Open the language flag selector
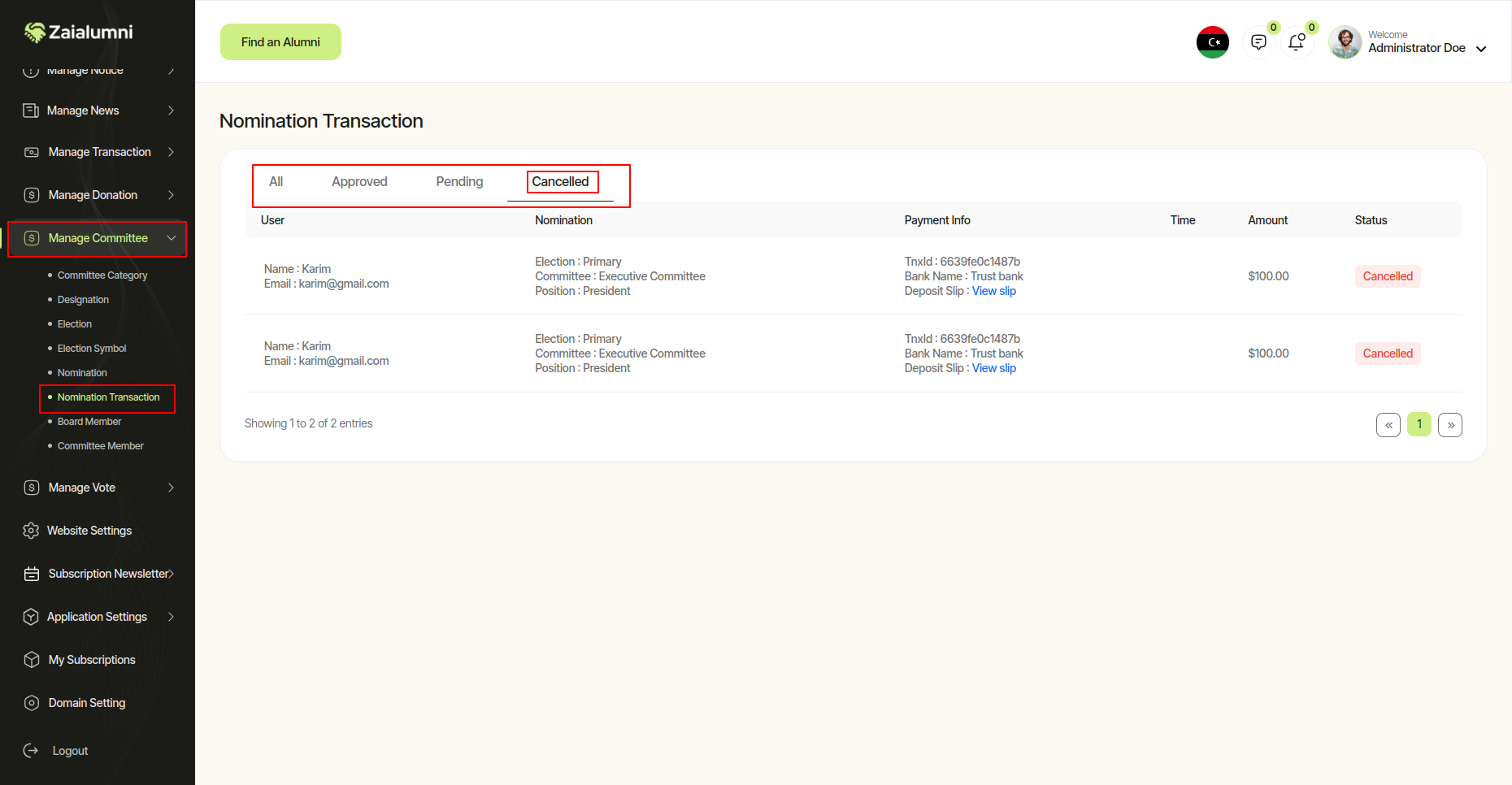The image size is (1512, 785). [x=1213, y=42]
